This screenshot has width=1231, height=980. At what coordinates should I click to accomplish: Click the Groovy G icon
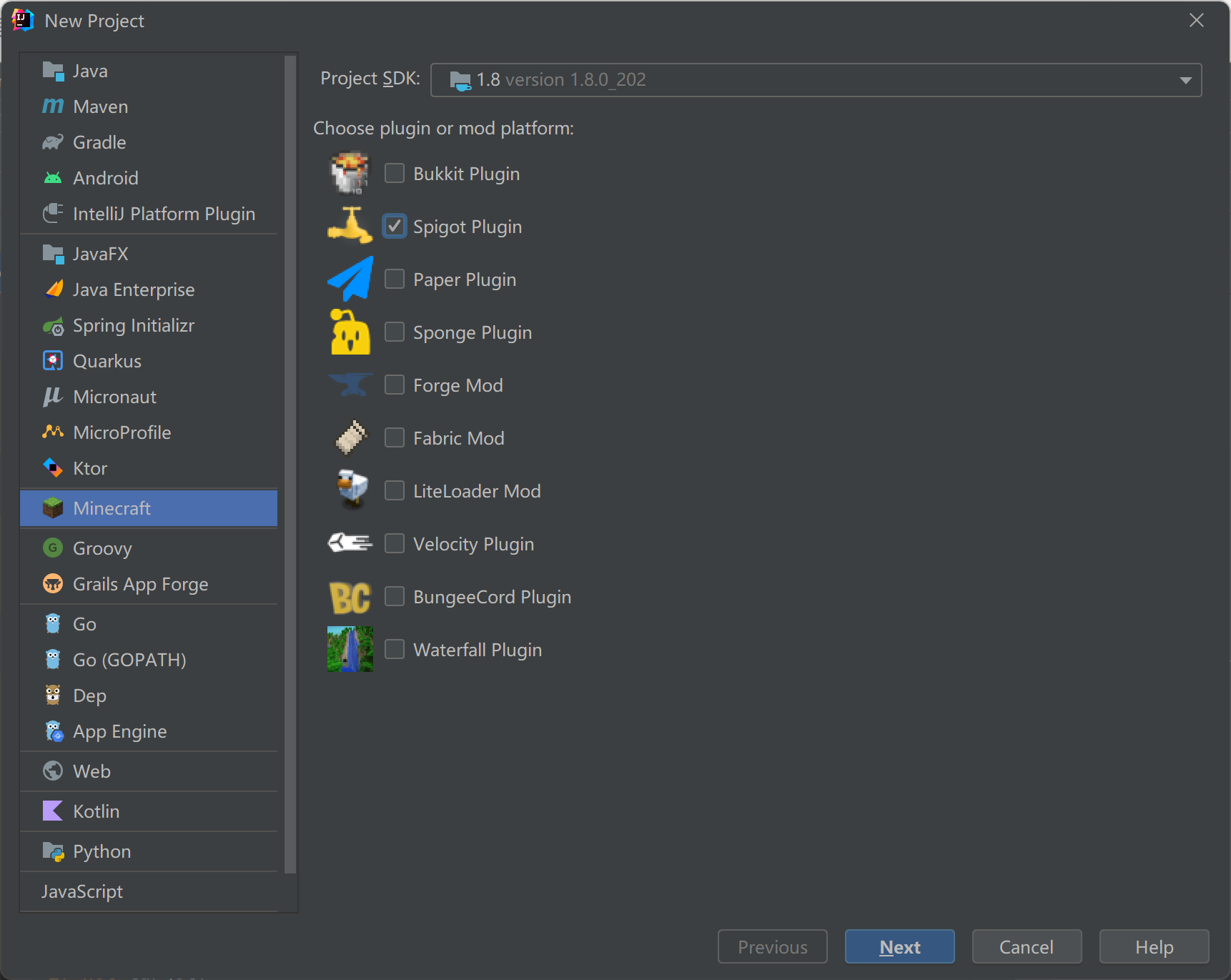(53, 548)
